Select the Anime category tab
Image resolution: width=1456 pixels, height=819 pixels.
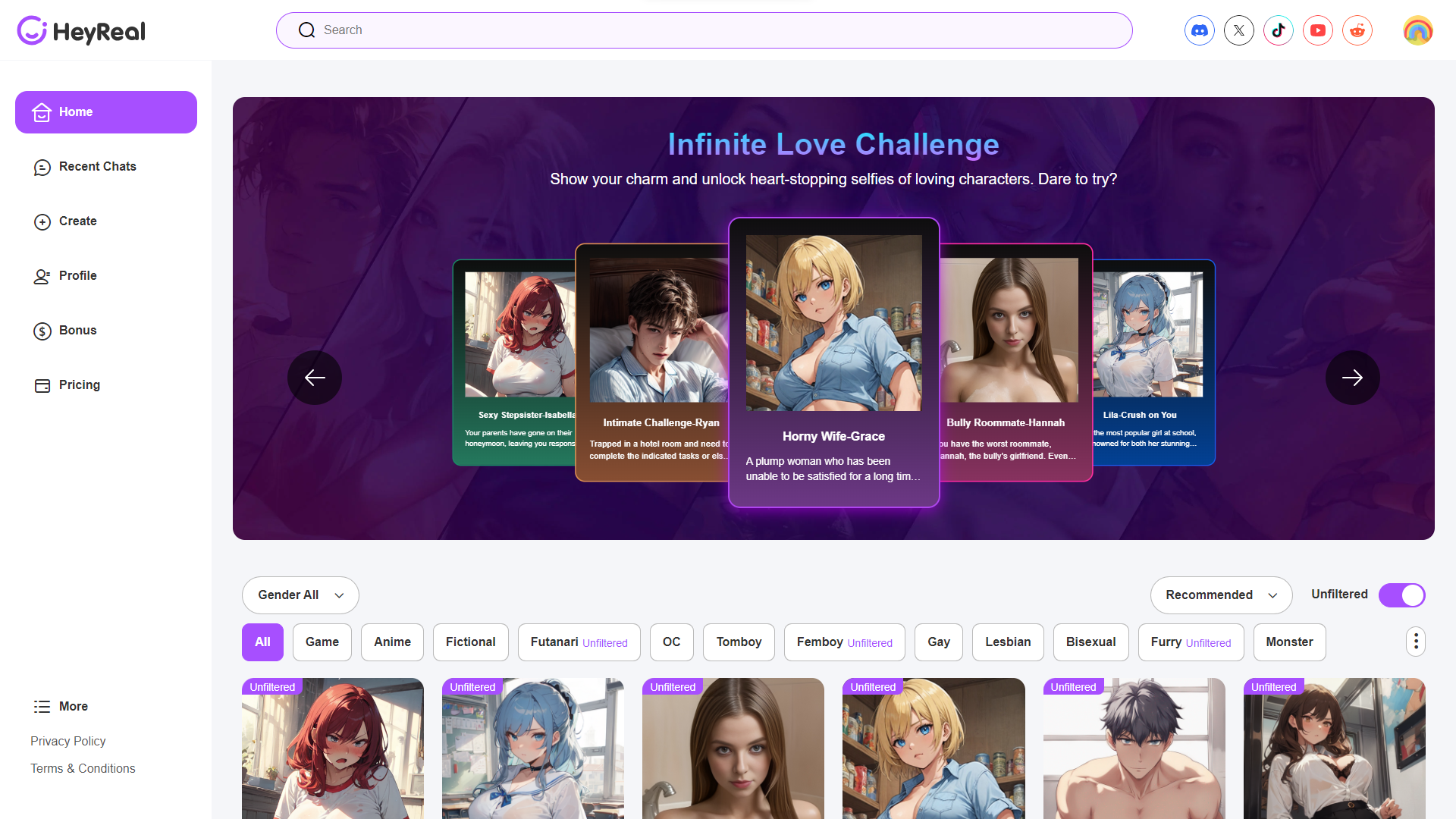[393, 642]
